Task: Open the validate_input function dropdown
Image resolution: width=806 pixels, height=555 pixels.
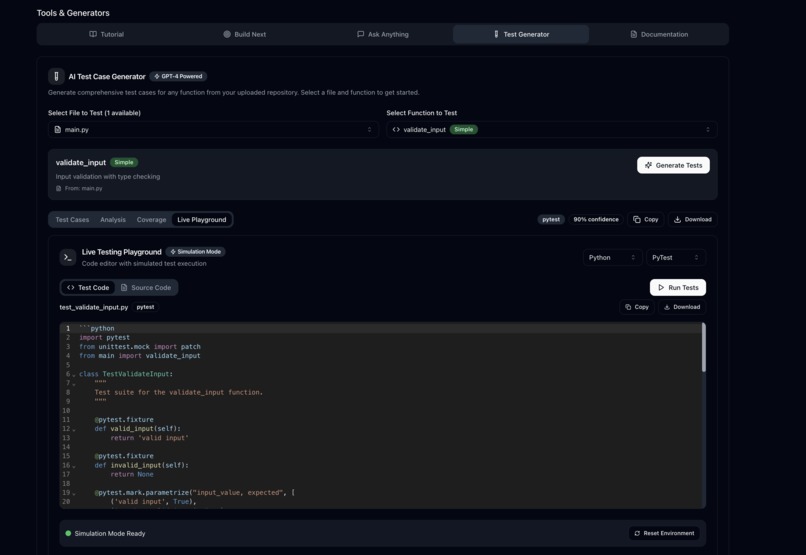Action: coord(552,130)
